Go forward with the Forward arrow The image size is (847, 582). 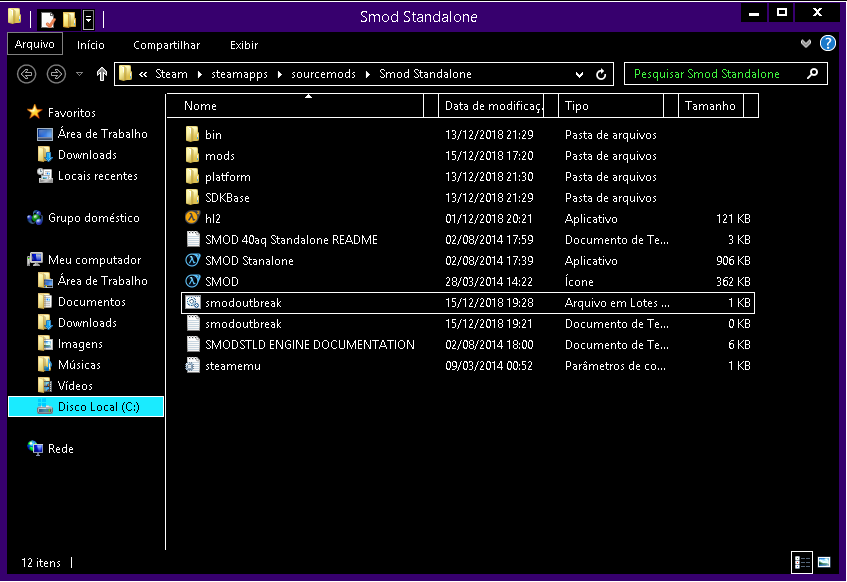(56, 73)
